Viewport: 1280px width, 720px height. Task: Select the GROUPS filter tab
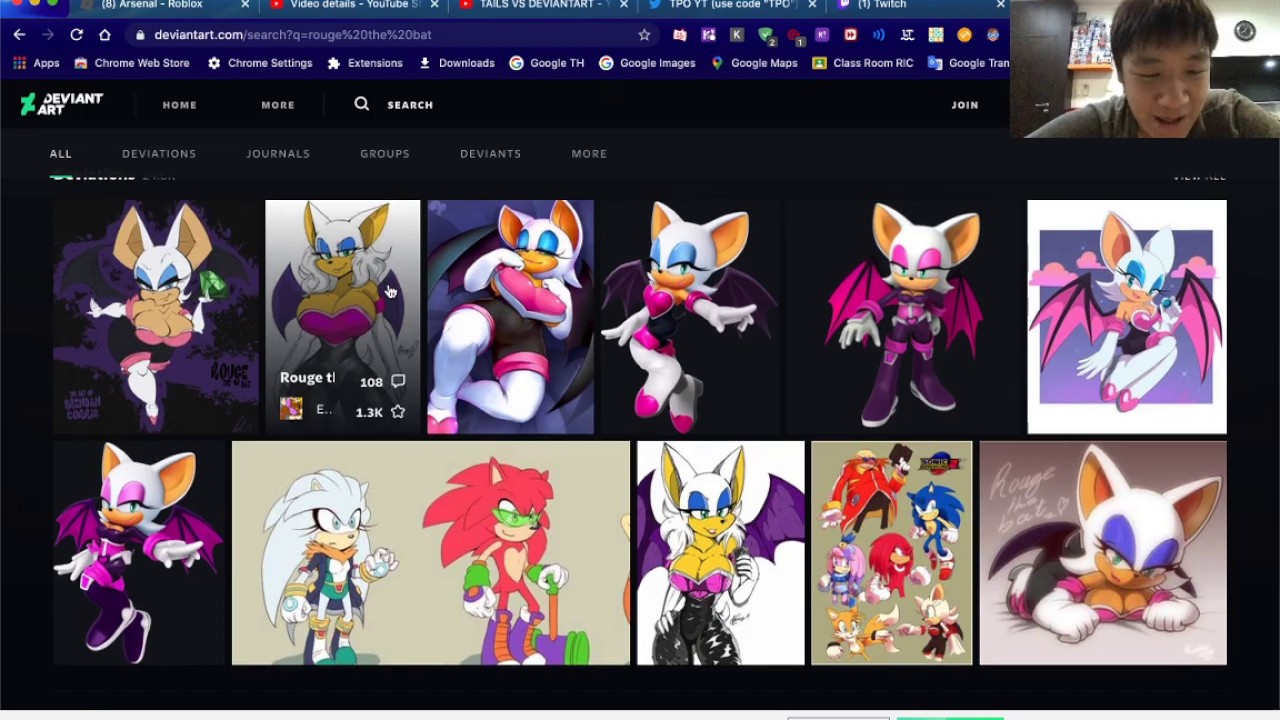click(385, 154)
